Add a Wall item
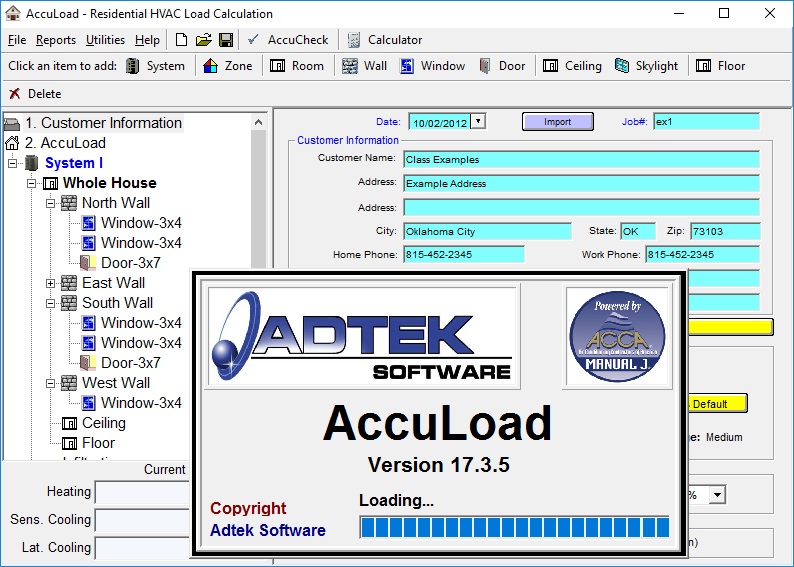The image size is (794, 567). (365, 66)
